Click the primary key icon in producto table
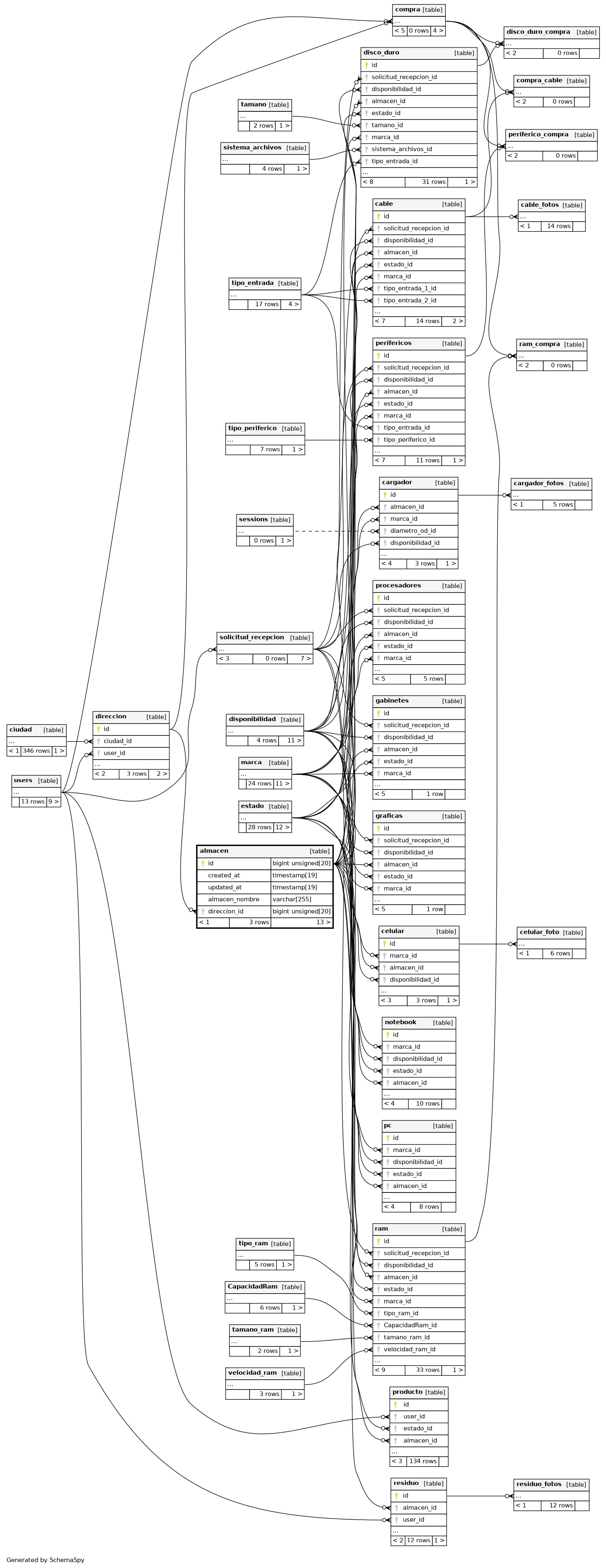 tap(396, 1404)
